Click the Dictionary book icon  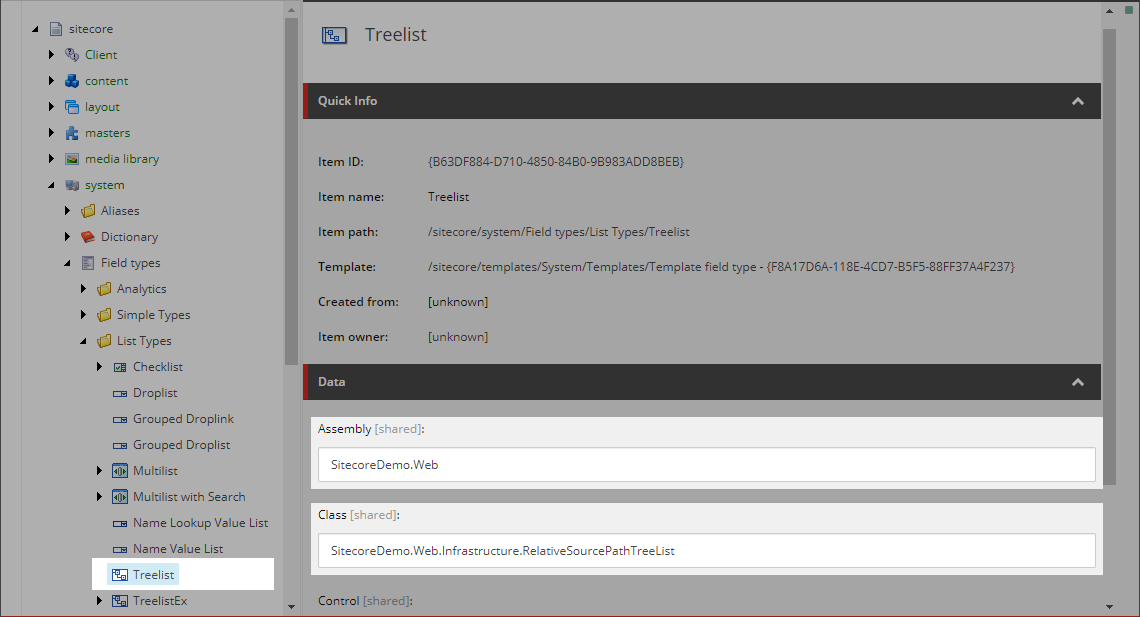tap(88, 237)
